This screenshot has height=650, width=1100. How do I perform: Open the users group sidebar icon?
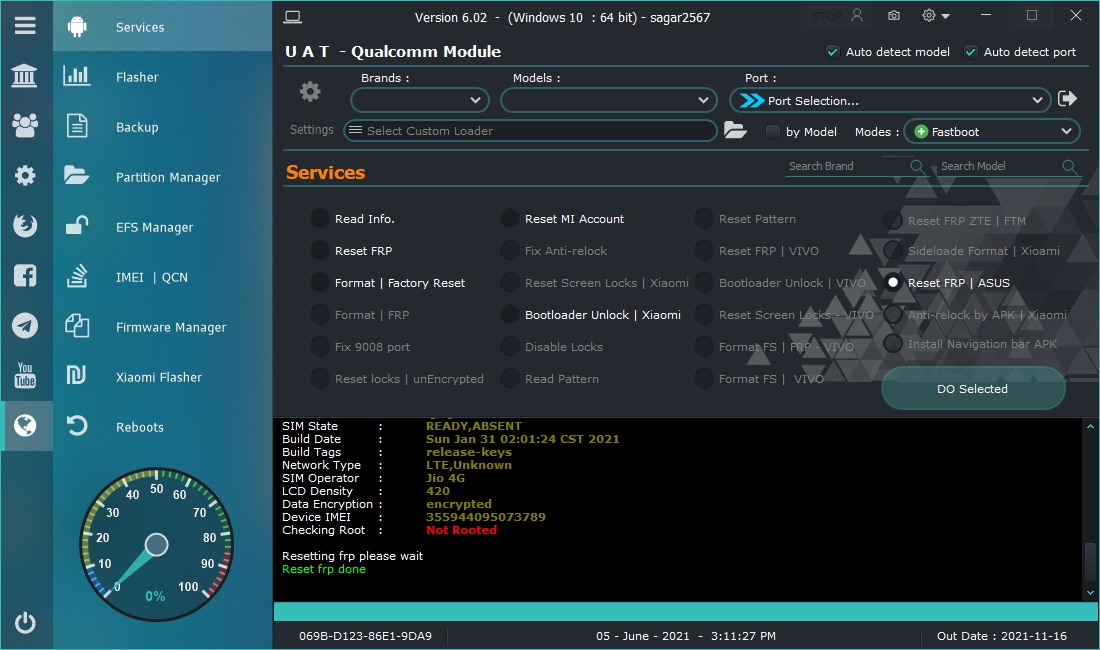[x=25, y=126]
